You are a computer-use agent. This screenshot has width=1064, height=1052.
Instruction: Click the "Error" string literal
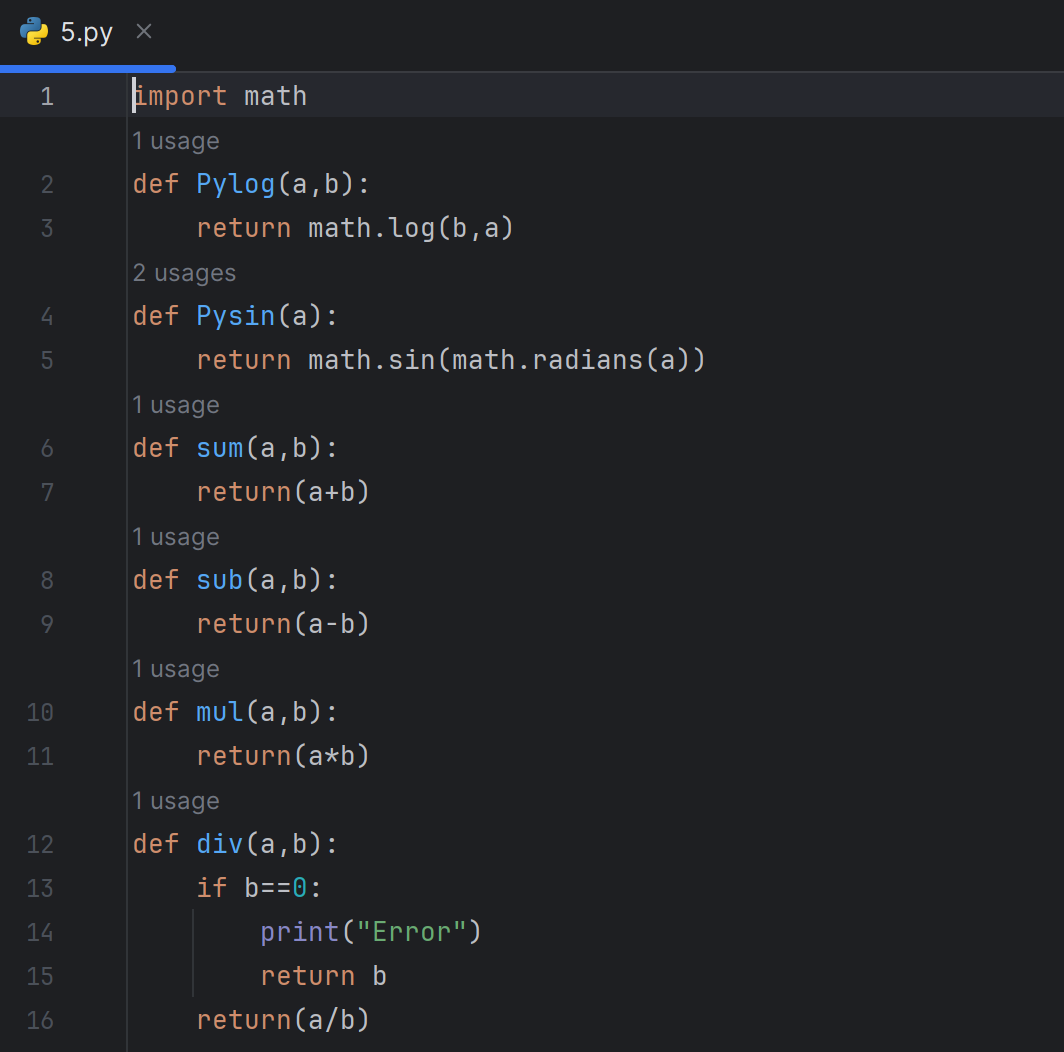pyautogui.click(x=419, y=932)
